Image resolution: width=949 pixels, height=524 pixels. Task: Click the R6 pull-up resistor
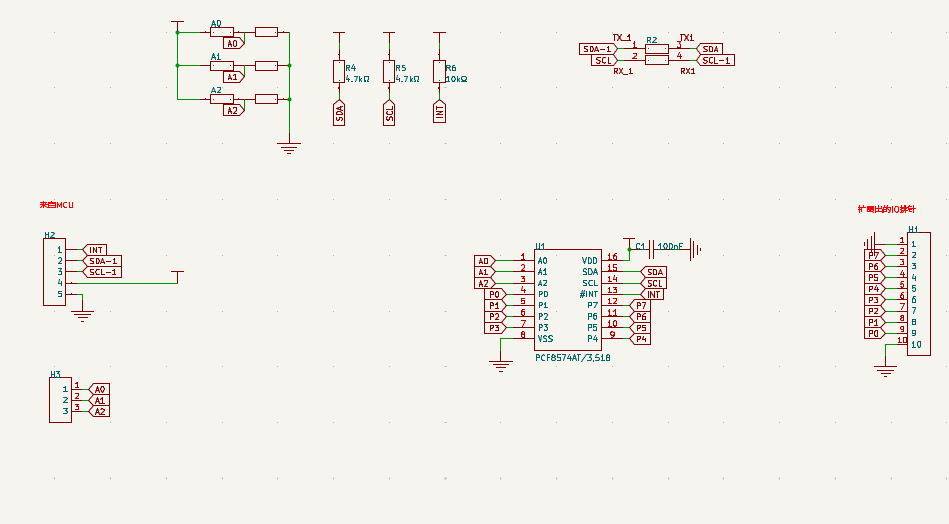click(439, 71)
